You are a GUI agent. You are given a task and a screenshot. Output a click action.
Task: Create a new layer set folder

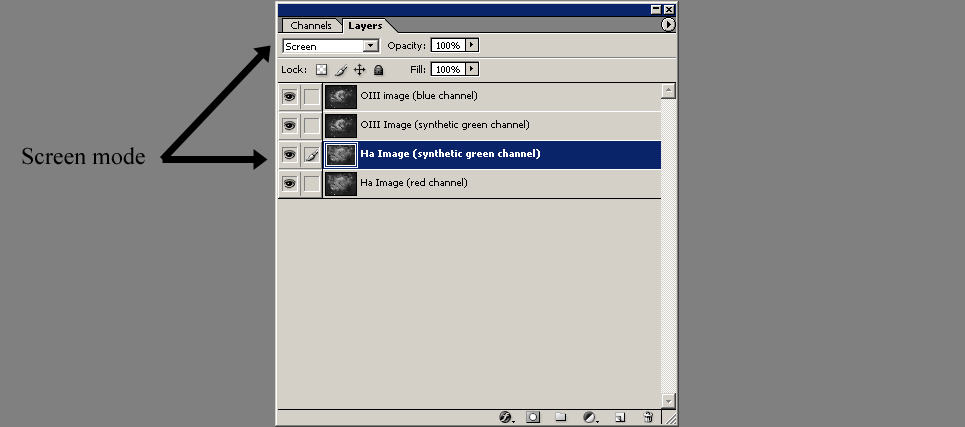(x=561, y=417)
